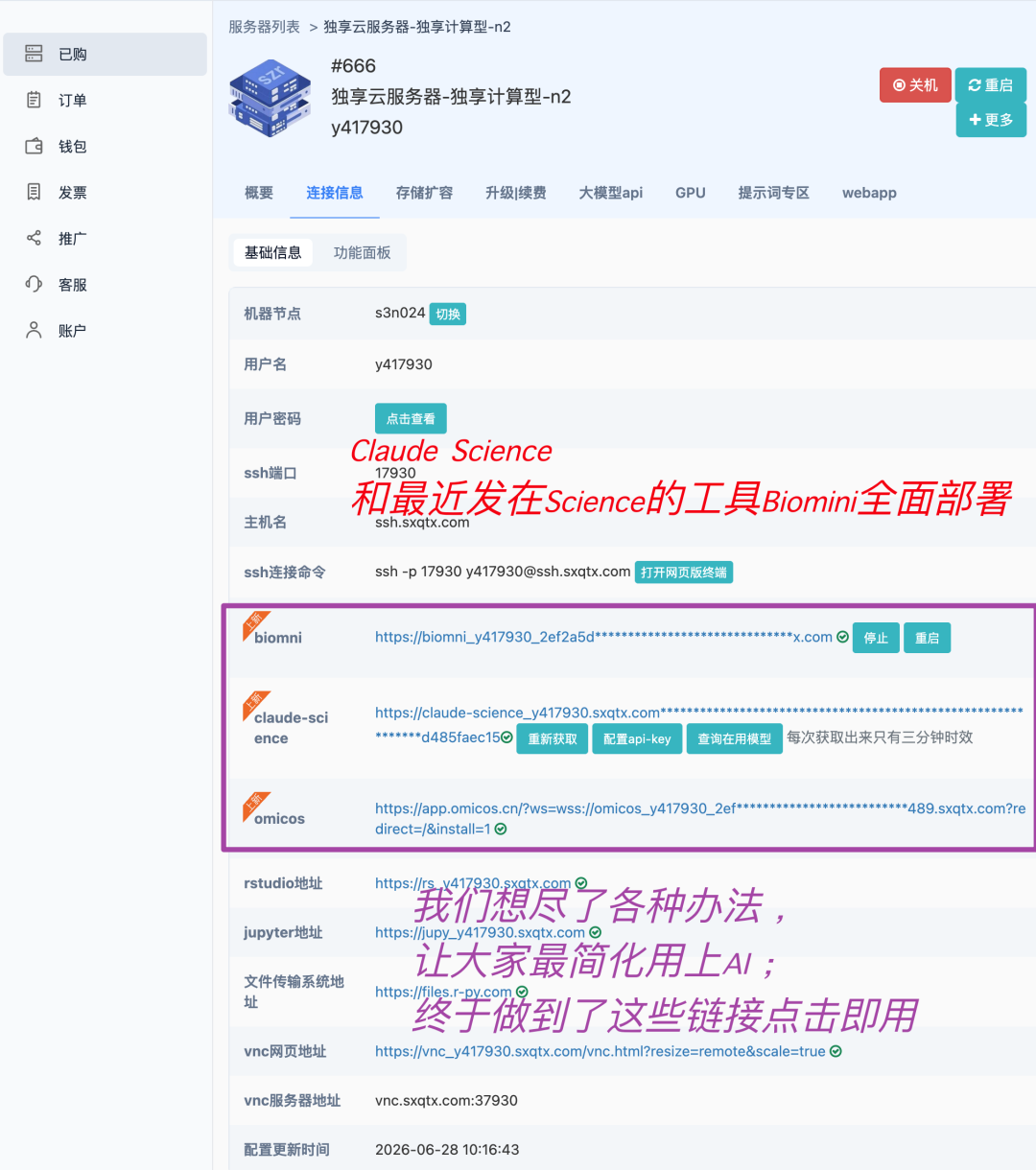Open the 钱包 wallet icon in sidebar
Viewport: 1036px width, 1170px height.
pyautogui.click(x=34, y=146)
